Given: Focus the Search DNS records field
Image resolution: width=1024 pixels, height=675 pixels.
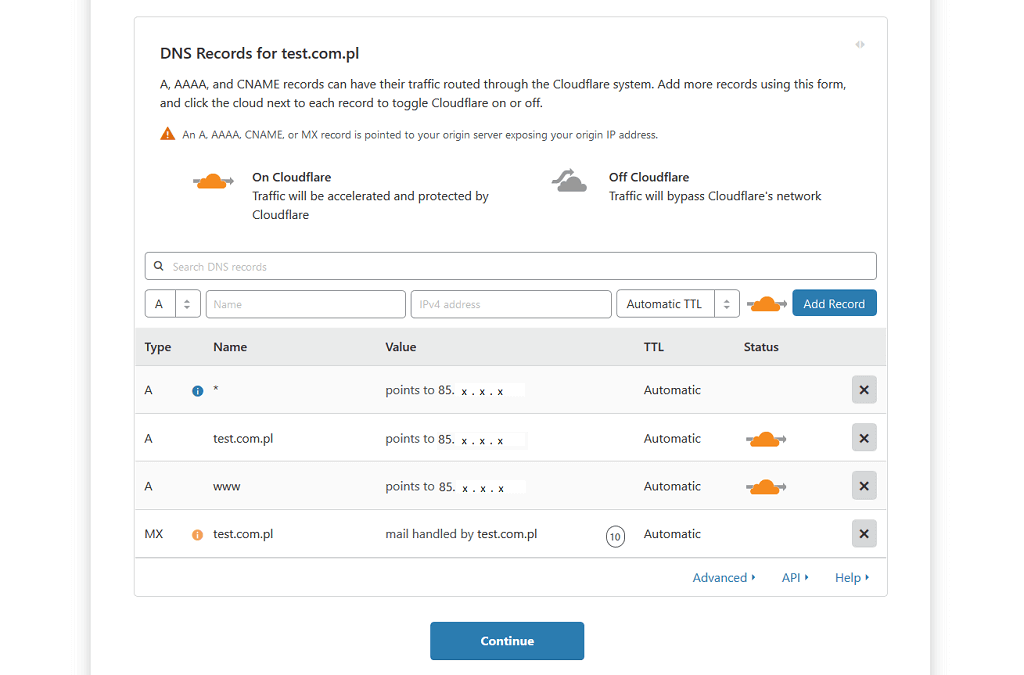Looking at the screenshot, I should [511, 266].
